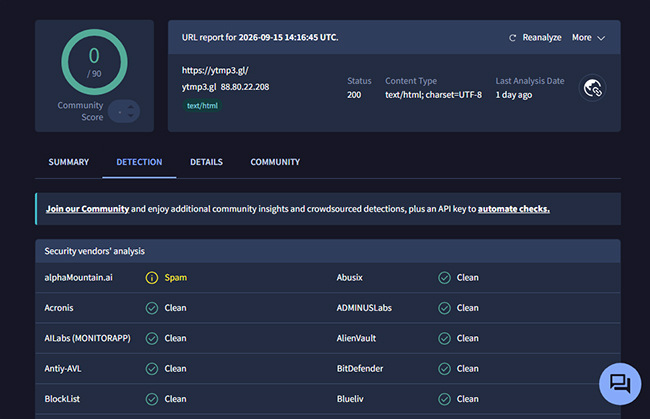Follow the Join our Community link
The height and width of the screenshot is (419, 650).
87,209
